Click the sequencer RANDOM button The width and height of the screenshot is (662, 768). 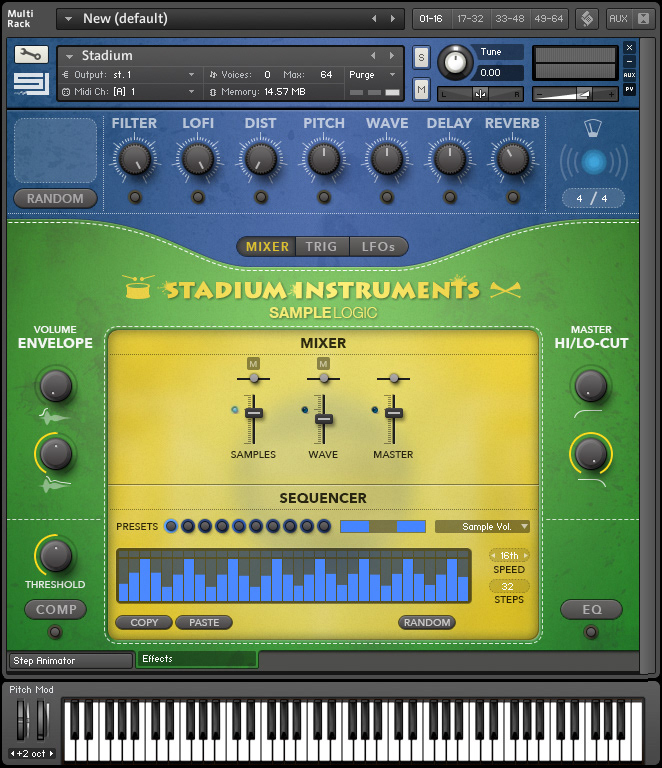(427, 623)
